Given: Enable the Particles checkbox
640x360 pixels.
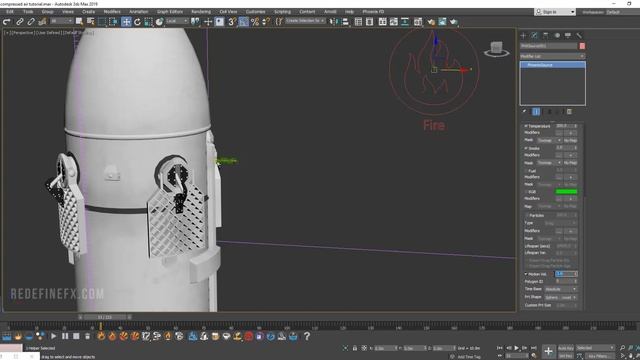Looking at the screenshot, I should pos(527,215).
